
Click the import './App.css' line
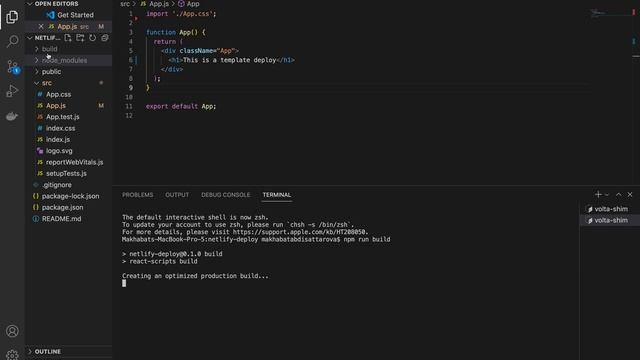click(x=181, y=14)
